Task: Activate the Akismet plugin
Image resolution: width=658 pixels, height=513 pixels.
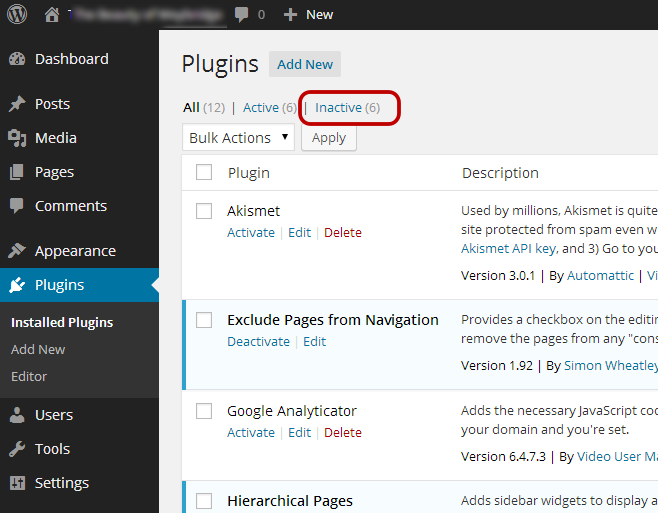Action: (x=251, y=232)
